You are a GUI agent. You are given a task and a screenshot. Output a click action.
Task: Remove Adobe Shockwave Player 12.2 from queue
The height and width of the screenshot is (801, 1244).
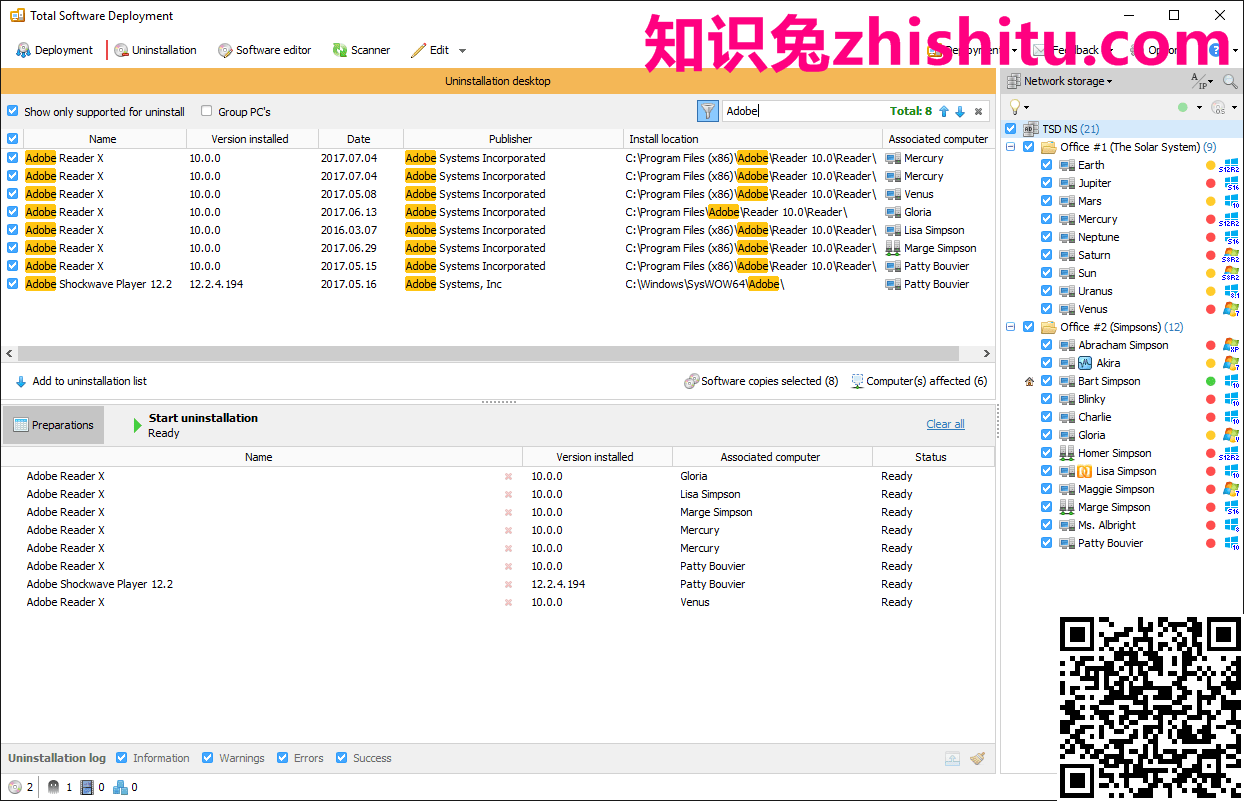508,584
